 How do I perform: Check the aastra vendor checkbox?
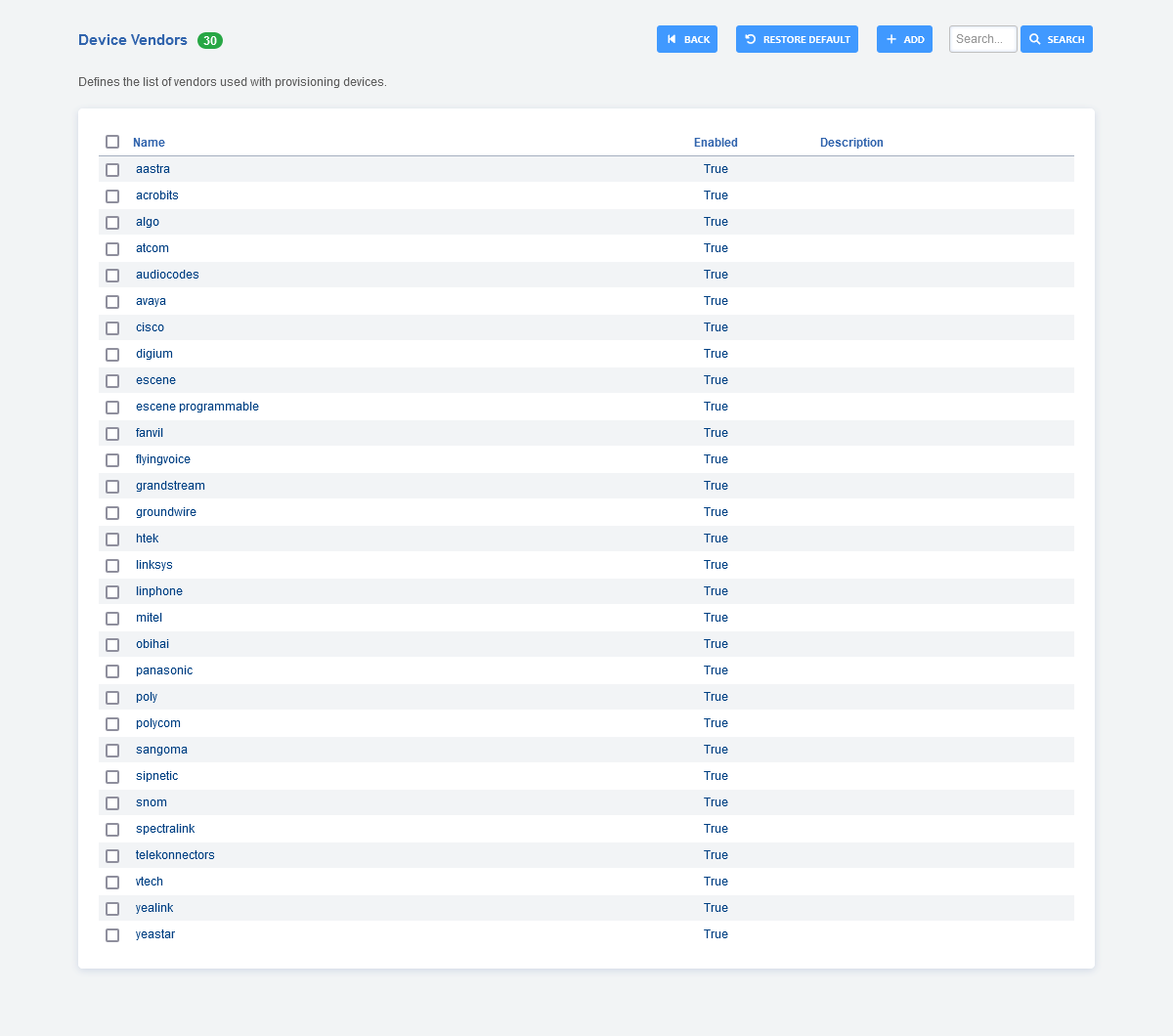point(112,170)
